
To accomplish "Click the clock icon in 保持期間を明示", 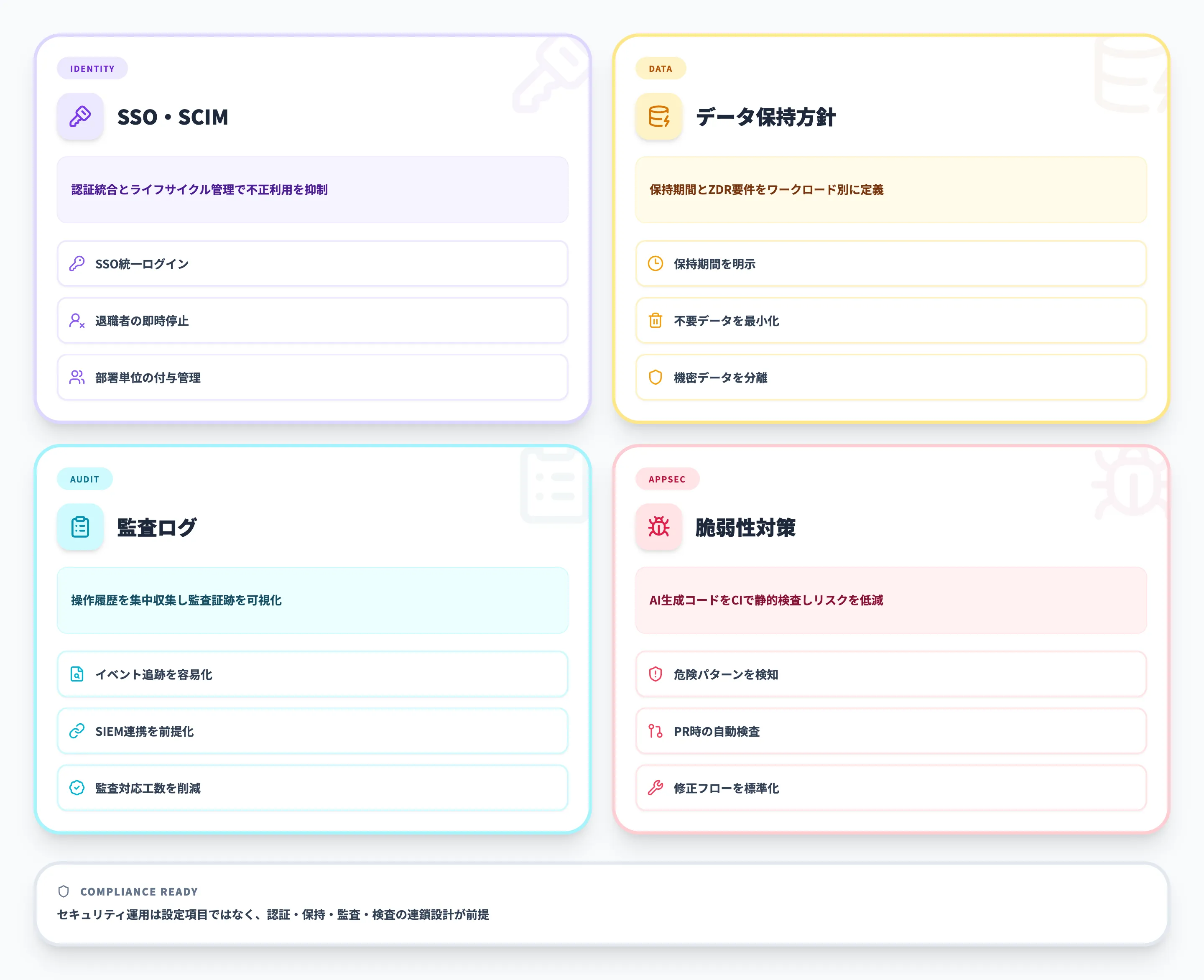I will (655, 264).
